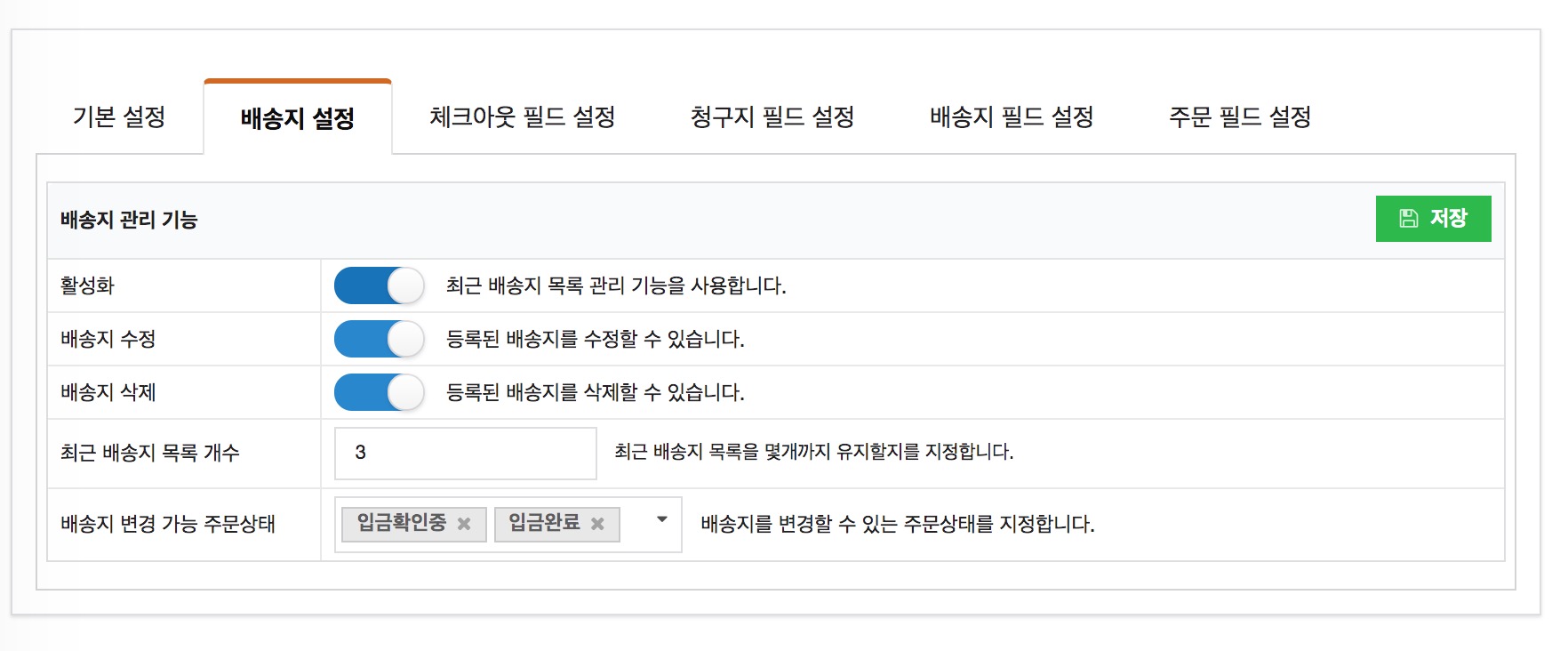The width and height of the screenshot is (1568, 651).
Task: Click the active 배송지 설정 tab
Action: point(297,118)
